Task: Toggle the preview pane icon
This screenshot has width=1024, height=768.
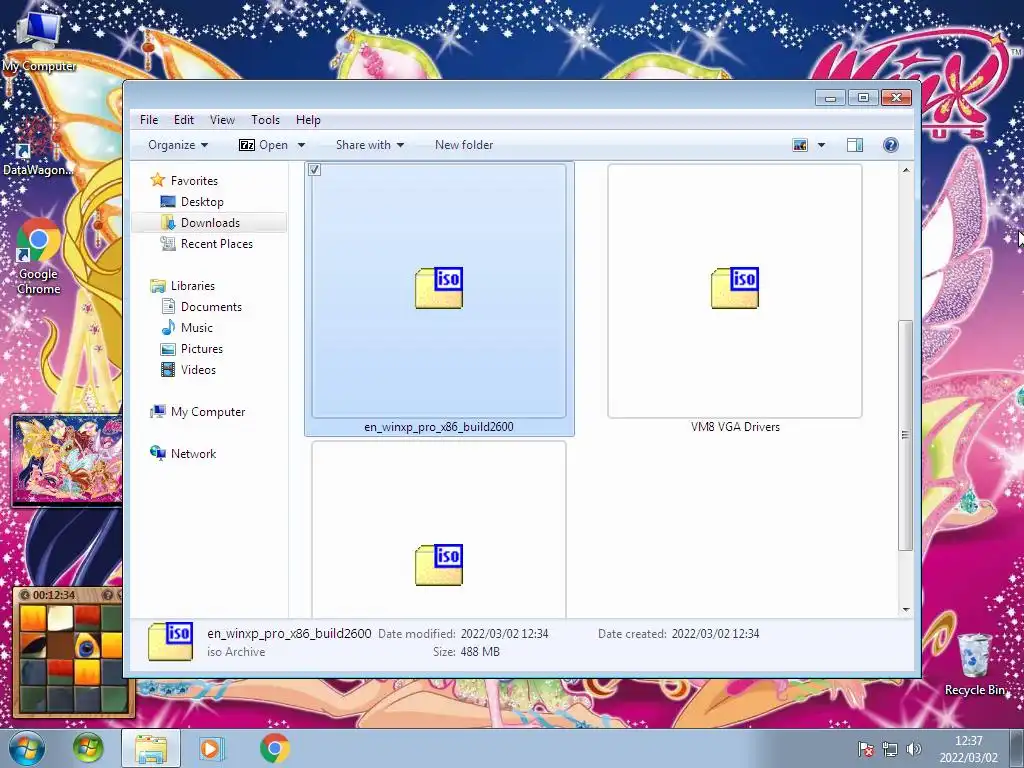Action: click(x=855, y=145)
